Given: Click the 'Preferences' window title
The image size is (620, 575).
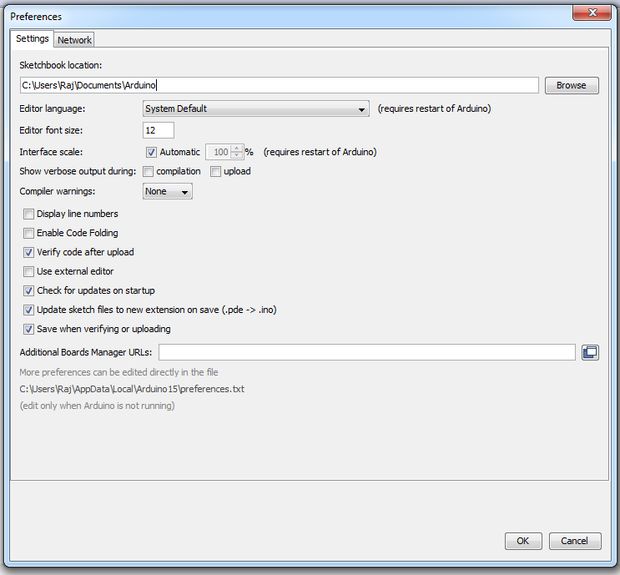Looking at the screenshot, I should [36, 17].
